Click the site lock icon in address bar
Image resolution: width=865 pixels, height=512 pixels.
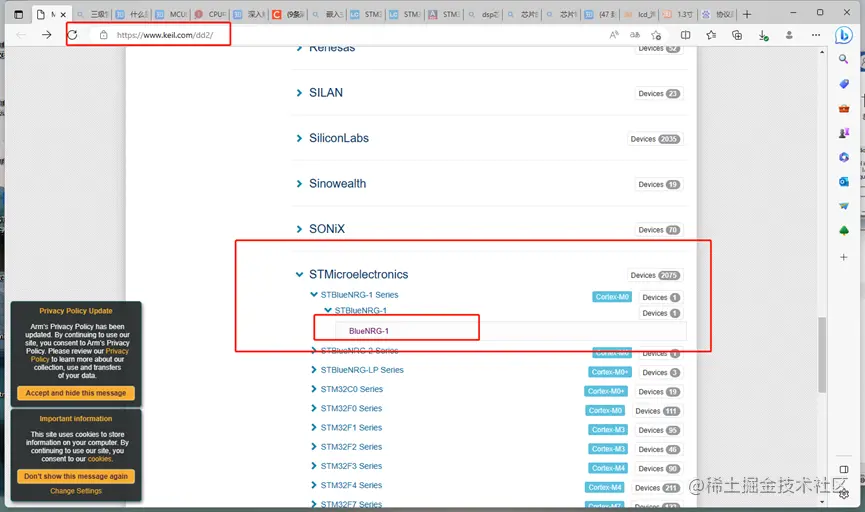(x=103, y=35)
